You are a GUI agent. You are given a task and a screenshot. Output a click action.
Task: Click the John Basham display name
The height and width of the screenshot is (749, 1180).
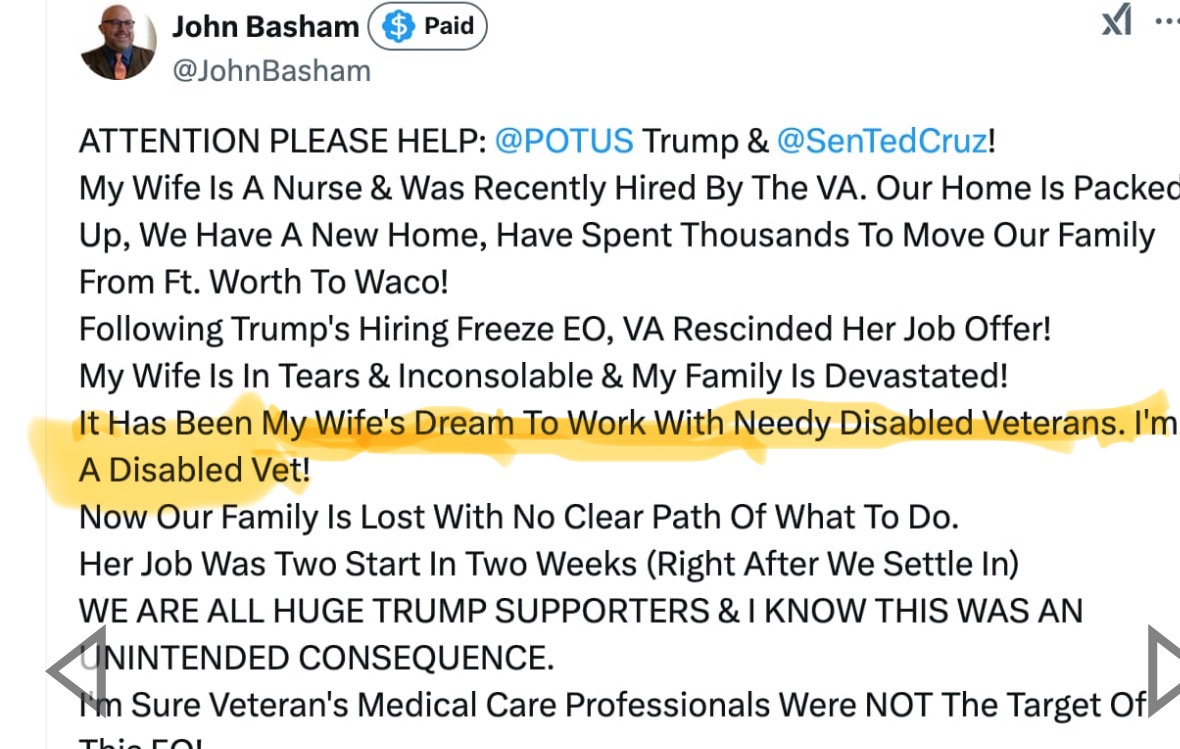tap(266, 27)
